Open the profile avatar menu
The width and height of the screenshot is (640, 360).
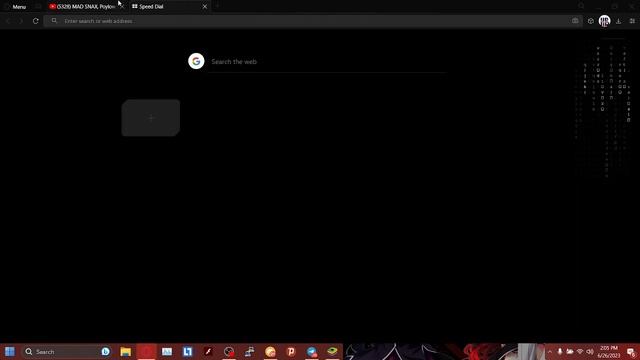(x=604, y=21)
